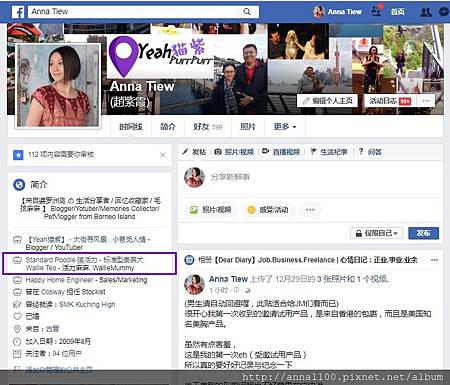
Task: Open the Yeah猫紫 Blogger/YouTuber work link
Action: [87, 243]
